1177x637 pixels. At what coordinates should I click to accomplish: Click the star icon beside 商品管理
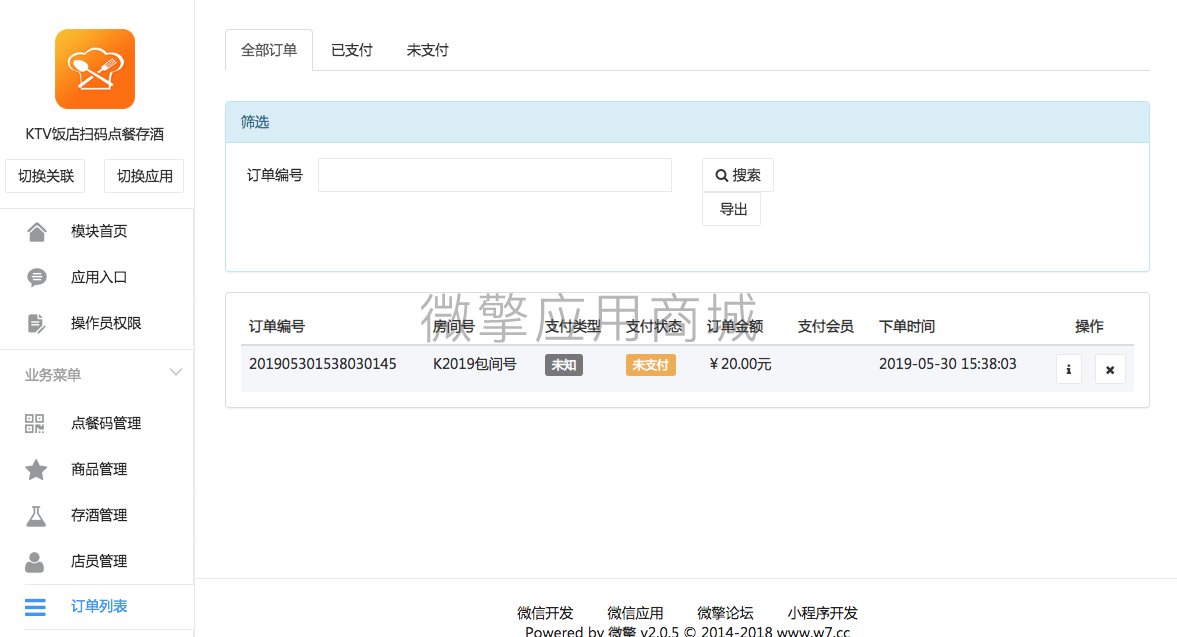click(35, 470)
